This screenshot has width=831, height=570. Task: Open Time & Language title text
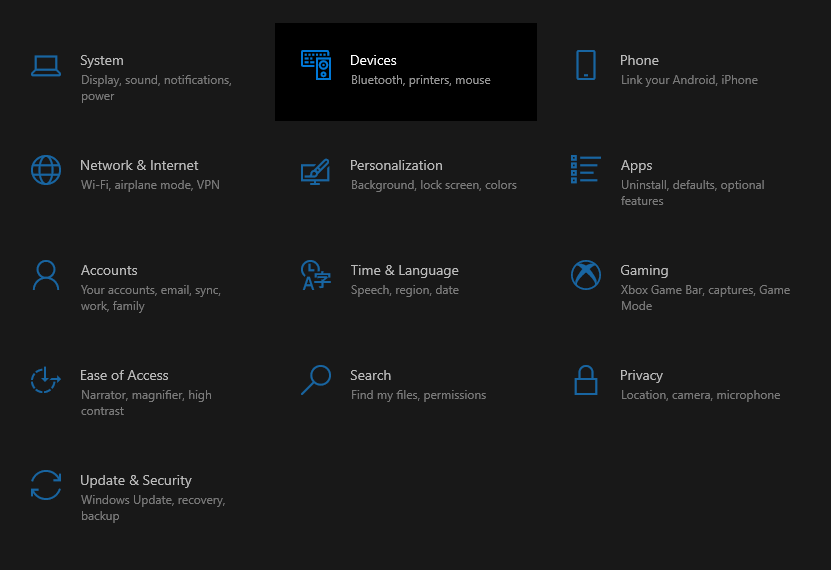[404, 271]
